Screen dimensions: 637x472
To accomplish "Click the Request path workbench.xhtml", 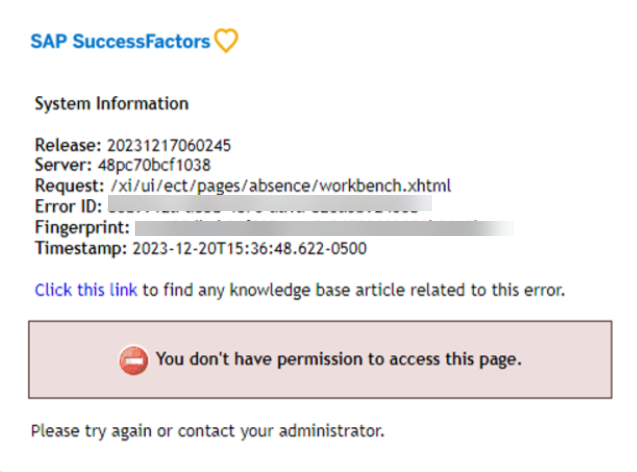I will pyautogui.click(x=281, y=186).
